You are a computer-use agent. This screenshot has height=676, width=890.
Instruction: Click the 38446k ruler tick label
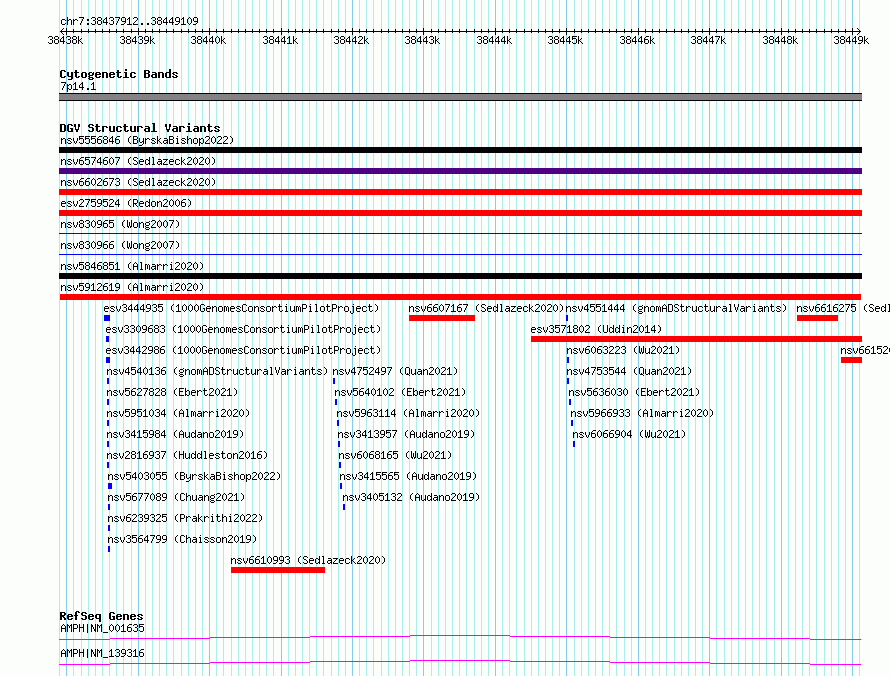point(637,40)
